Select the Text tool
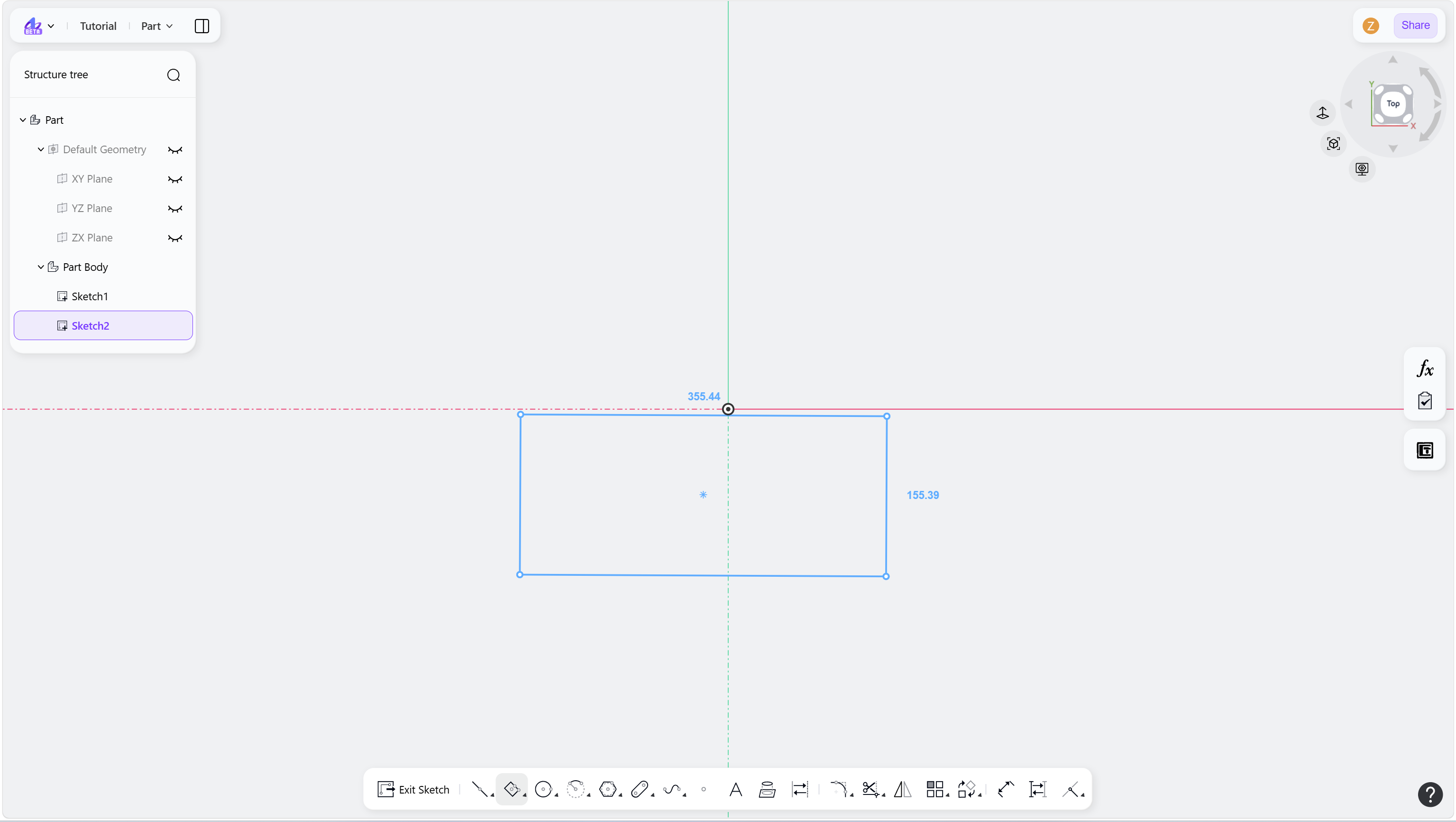The width and height of the screenshot is (1456, 822). point(735,789)
